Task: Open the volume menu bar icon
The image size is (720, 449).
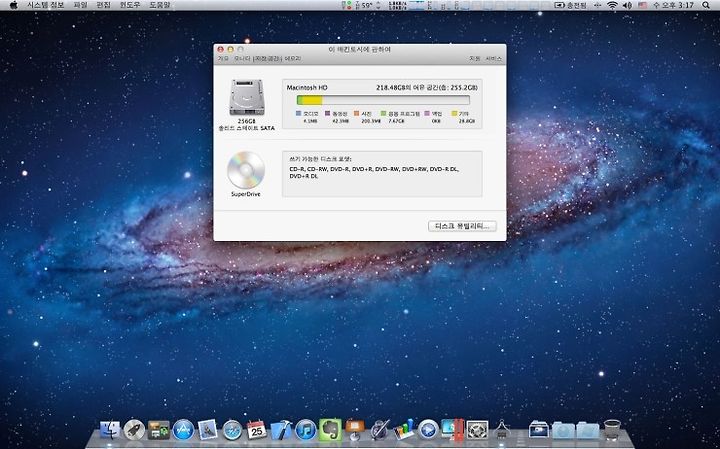Action: tap(627, 5)
